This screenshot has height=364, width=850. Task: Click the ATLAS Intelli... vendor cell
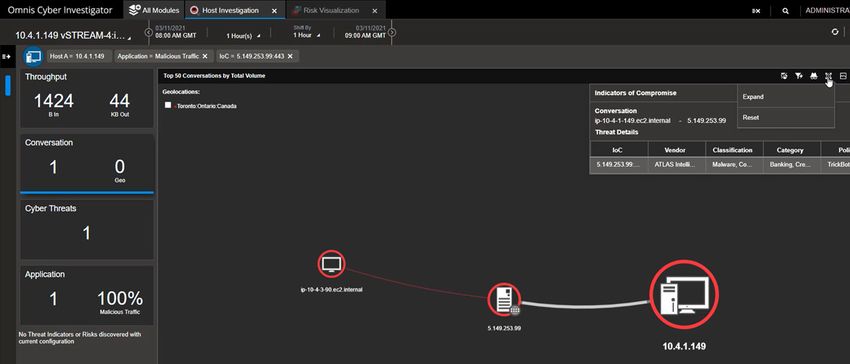click(677, 165)
